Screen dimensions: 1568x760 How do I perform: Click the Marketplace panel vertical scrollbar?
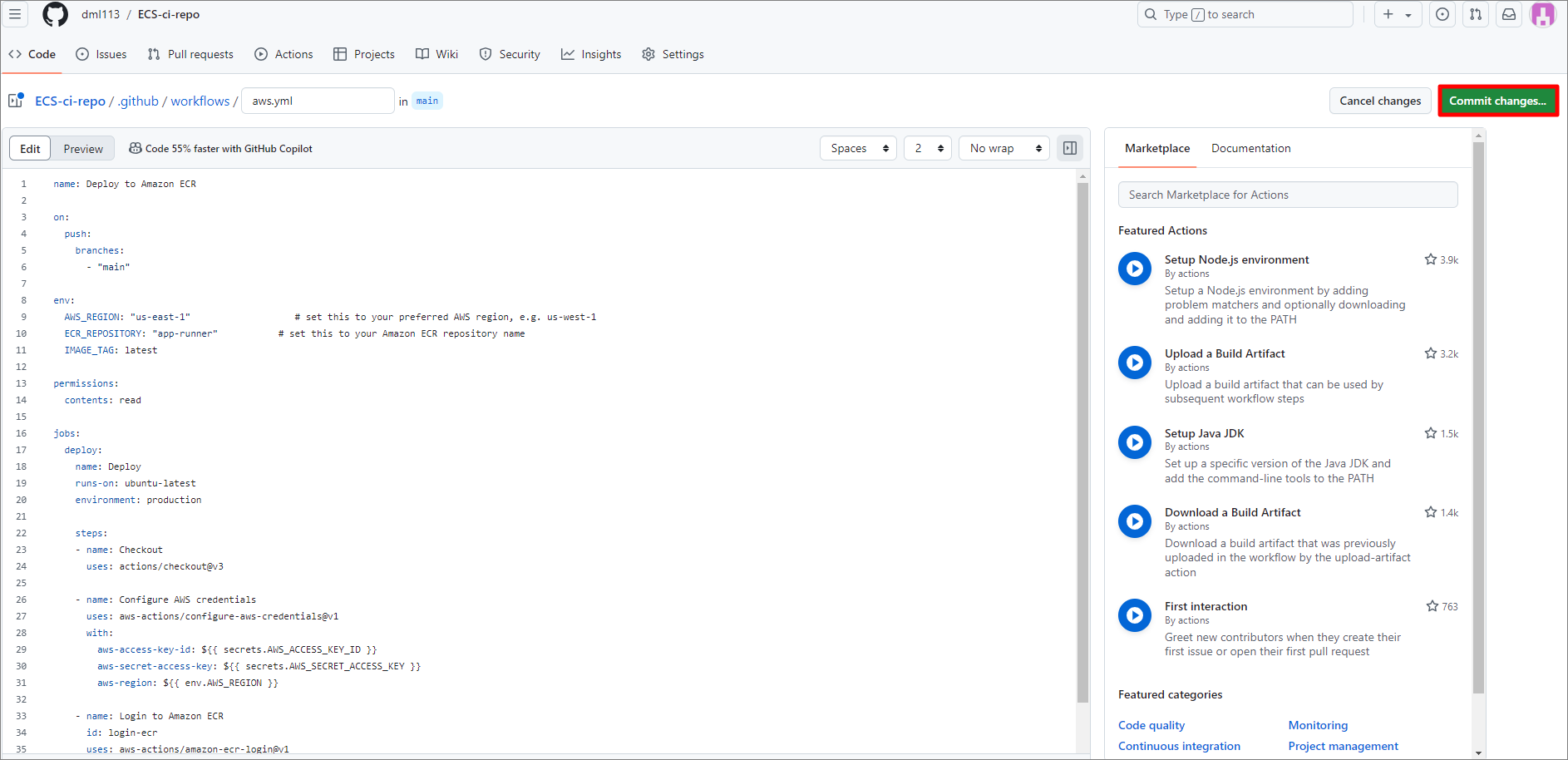point(1478,417)
